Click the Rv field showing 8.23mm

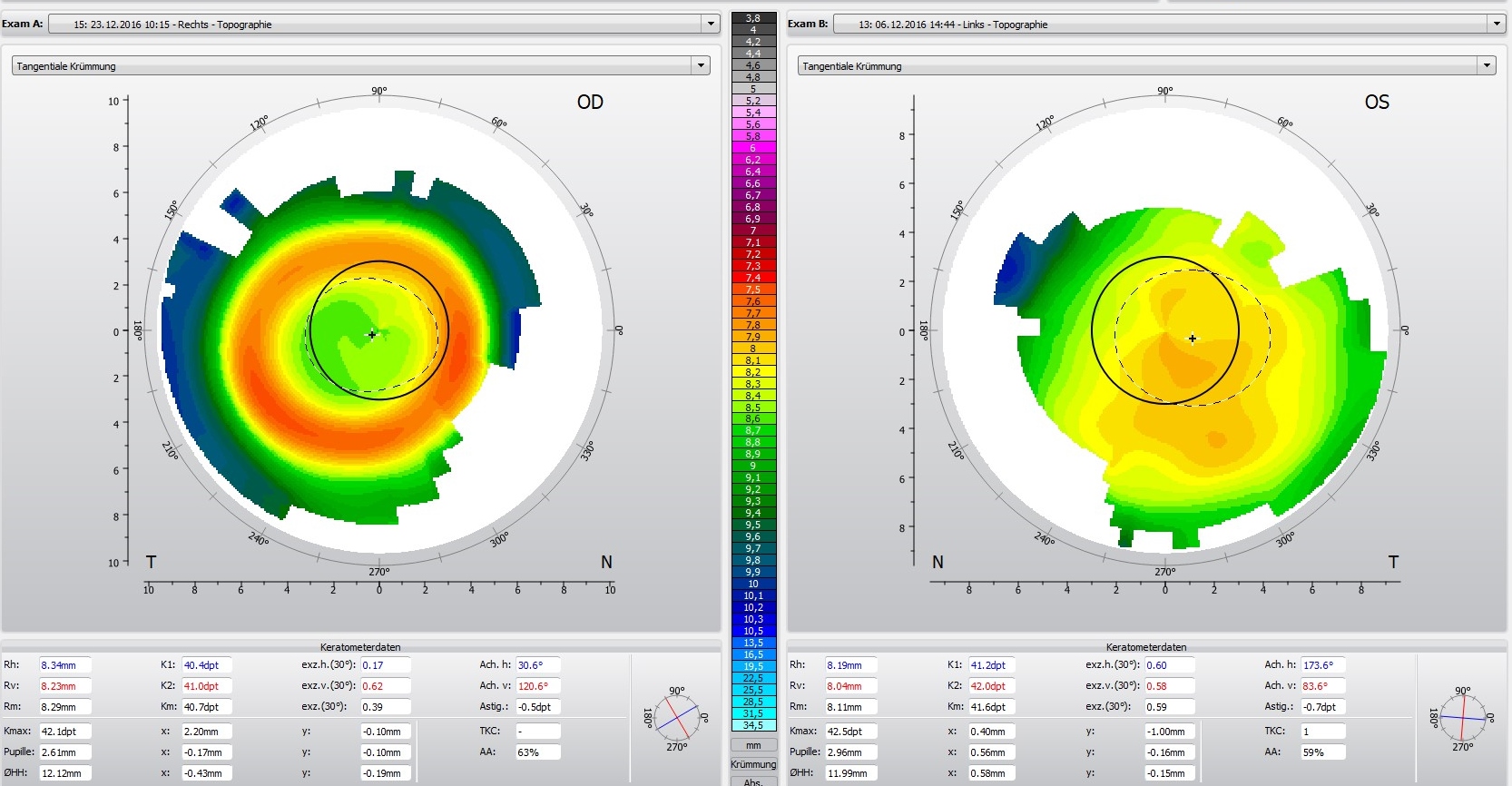[x=64, y=686]
